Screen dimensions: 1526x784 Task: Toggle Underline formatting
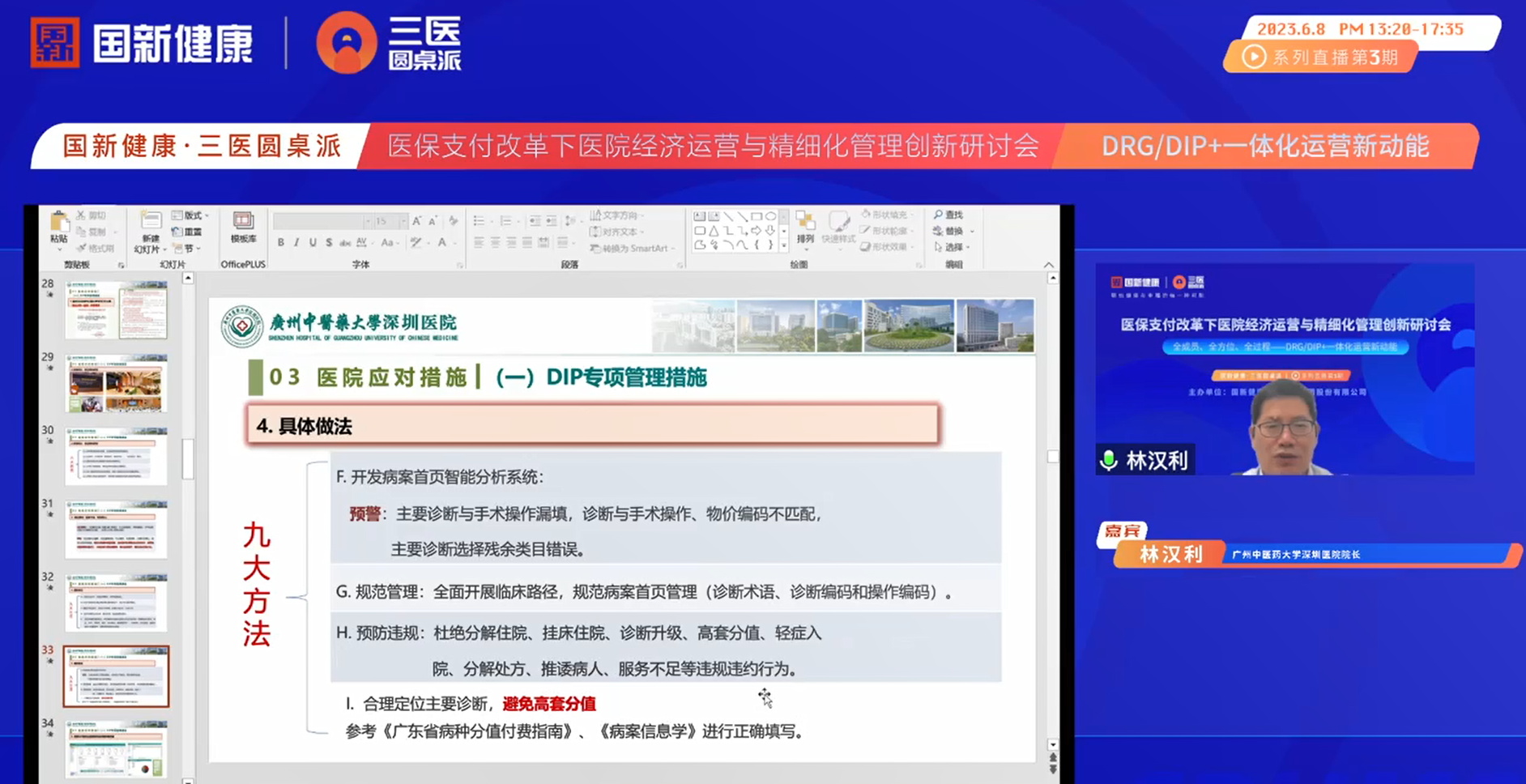pyautogui.click(x=313, y=242)
